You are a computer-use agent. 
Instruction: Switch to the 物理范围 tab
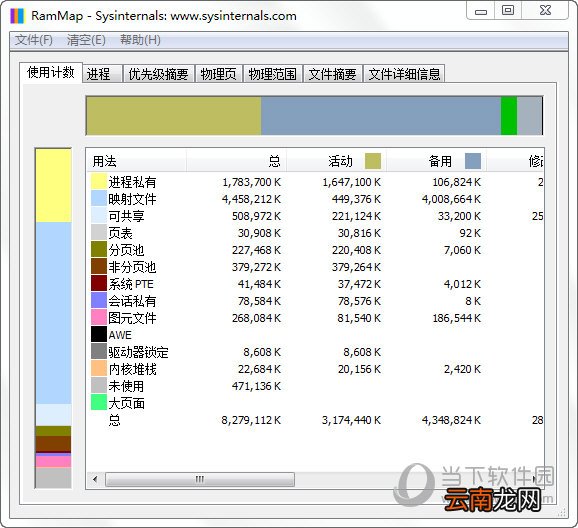(273, 74)
